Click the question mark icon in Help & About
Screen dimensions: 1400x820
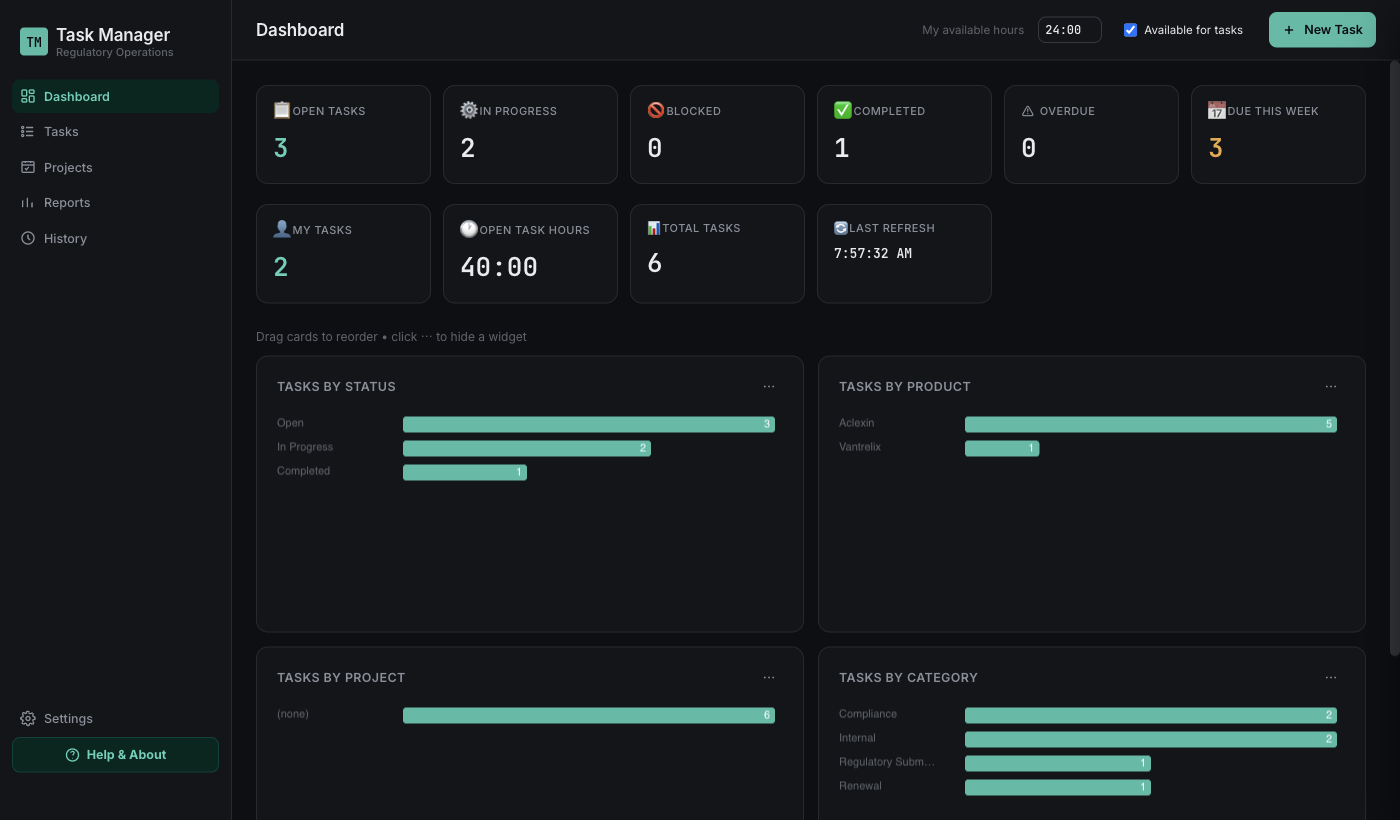72,755
